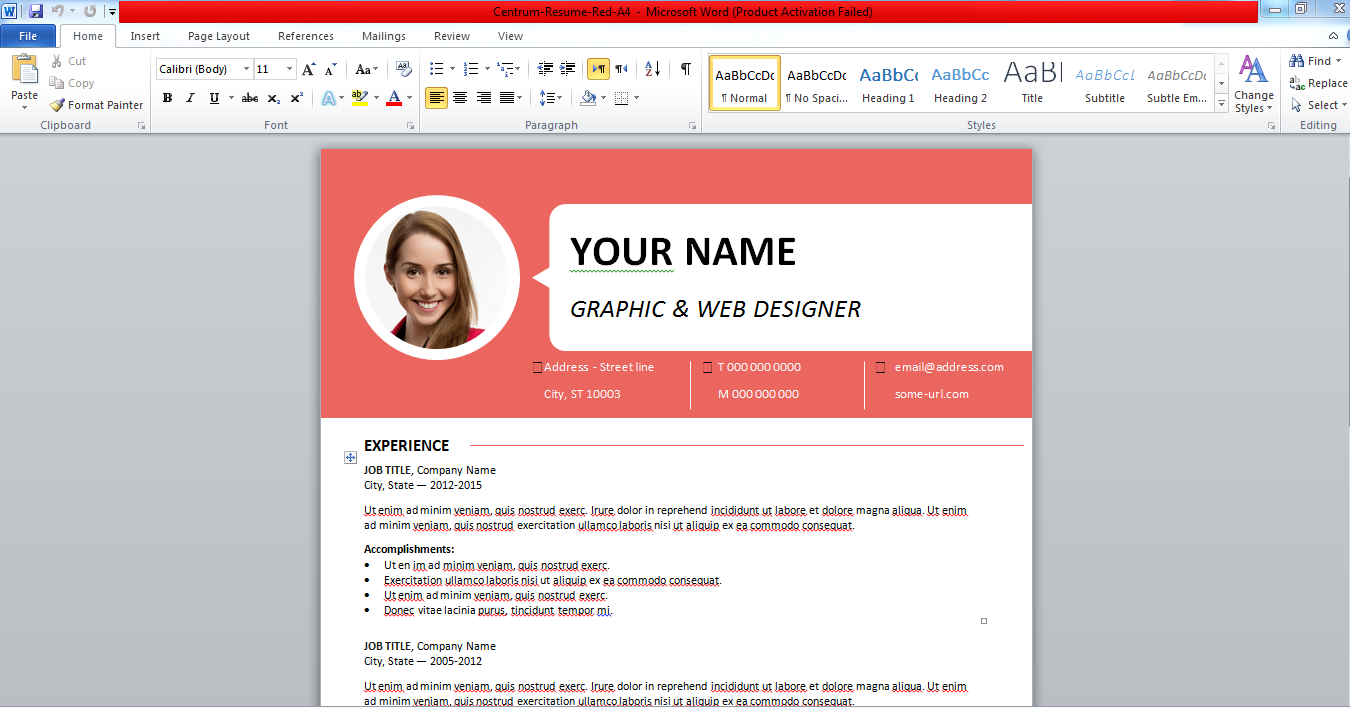Switch to the Mailings tab
Viewport: 1350px width, 708px height.
384,36
